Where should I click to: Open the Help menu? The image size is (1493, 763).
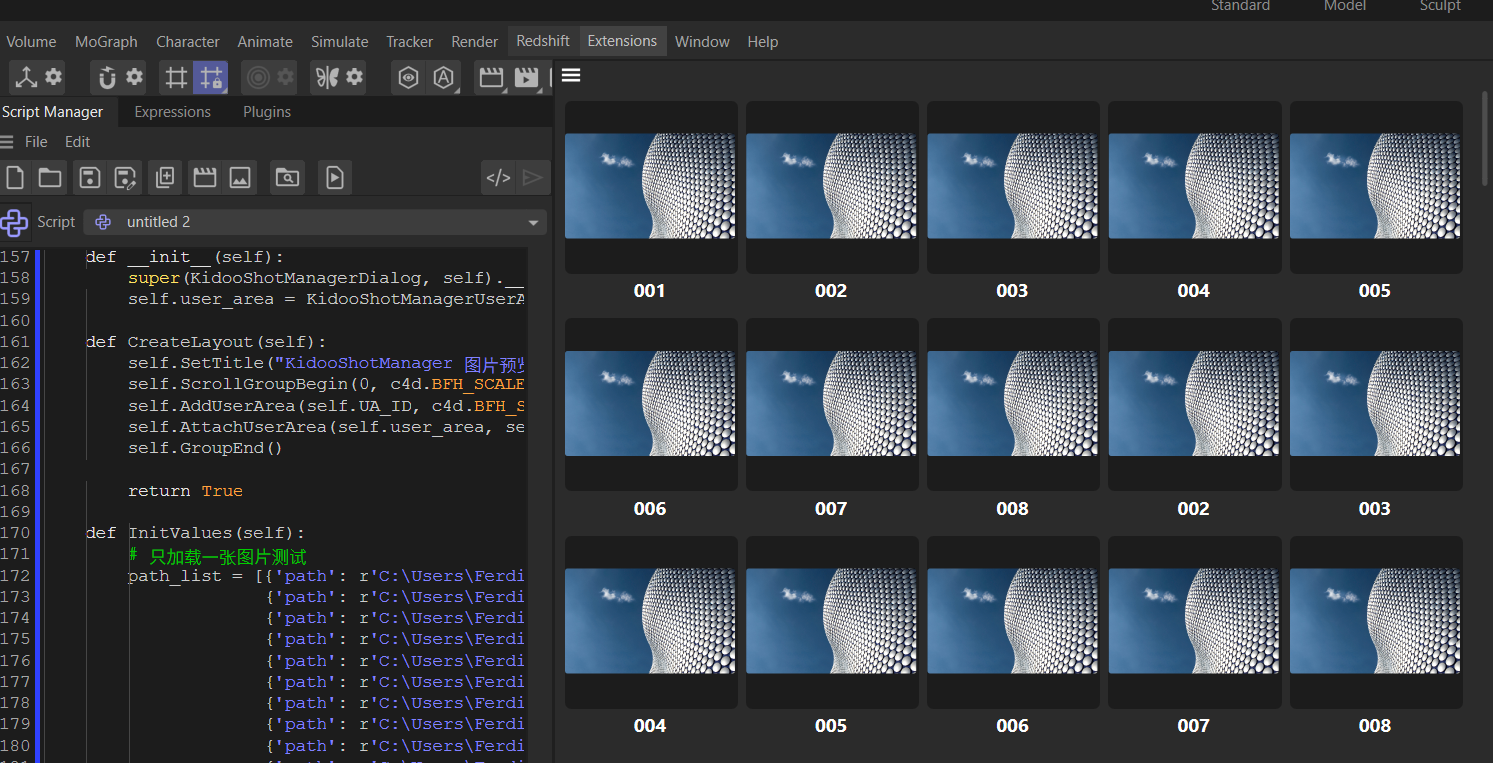[x=762, y=42]
